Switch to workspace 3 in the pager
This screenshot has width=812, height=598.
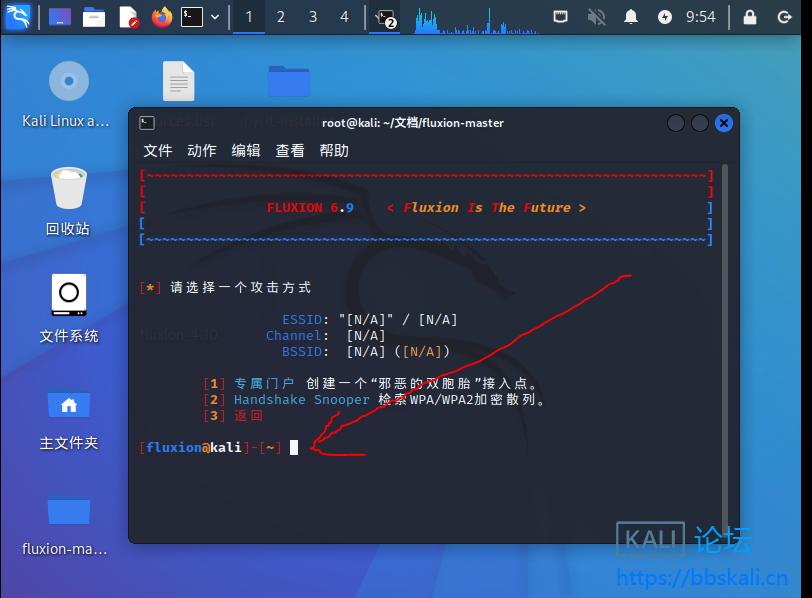(x=313, y=16)
